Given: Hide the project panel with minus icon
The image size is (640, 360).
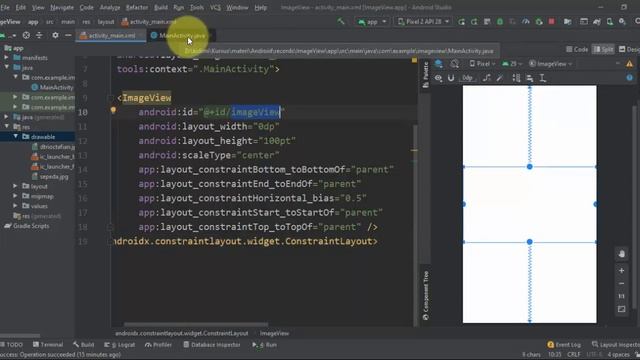Looking at the screenshot, I should (68, 36).
